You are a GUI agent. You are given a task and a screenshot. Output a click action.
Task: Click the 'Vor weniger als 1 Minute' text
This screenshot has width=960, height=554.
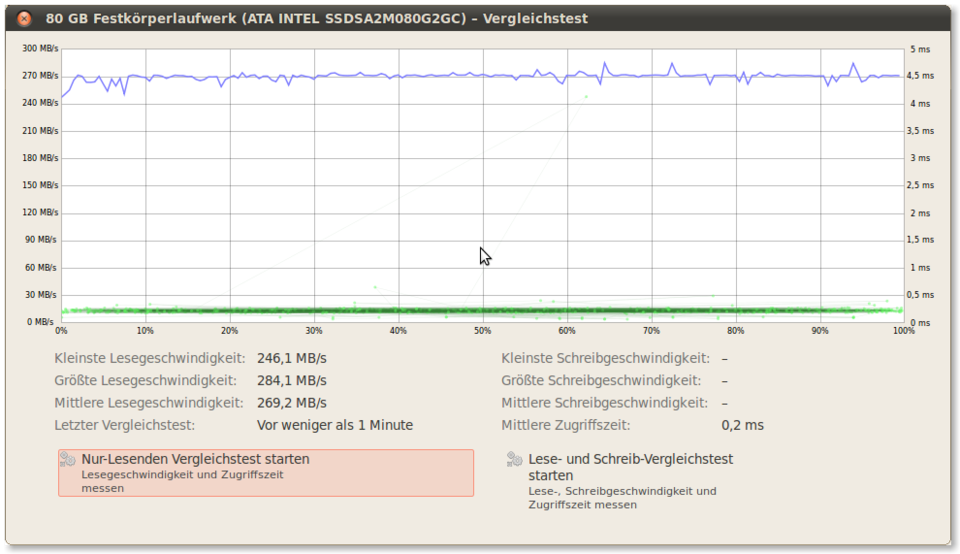click(x=334, y=425)
